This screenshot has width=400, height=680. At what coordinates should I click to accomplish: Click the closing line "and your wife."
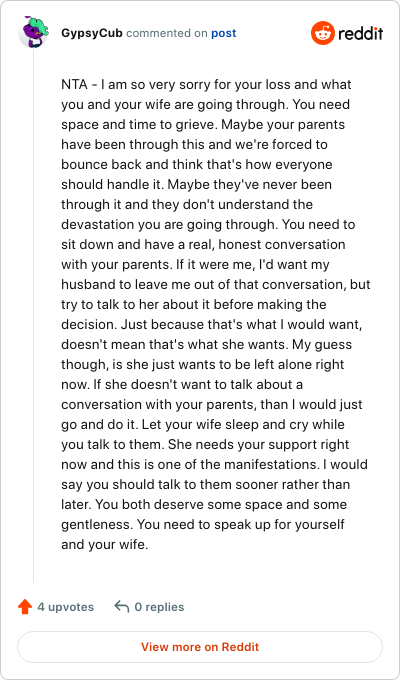(105, 545)
